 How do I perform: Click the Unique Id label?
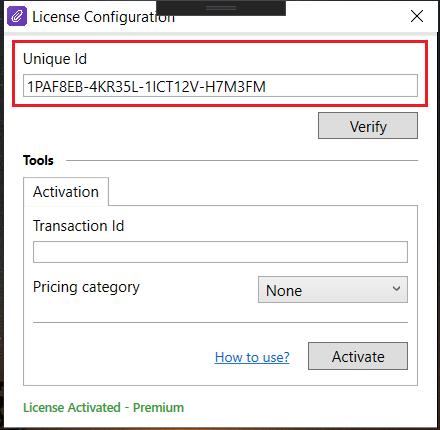pyautogui.click(x=55, y=59)
